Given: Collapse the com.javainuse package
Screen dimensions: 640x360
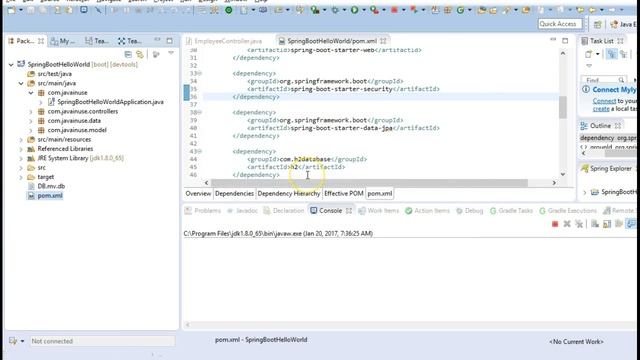Looking at the screenshot, I should point(31,93).
